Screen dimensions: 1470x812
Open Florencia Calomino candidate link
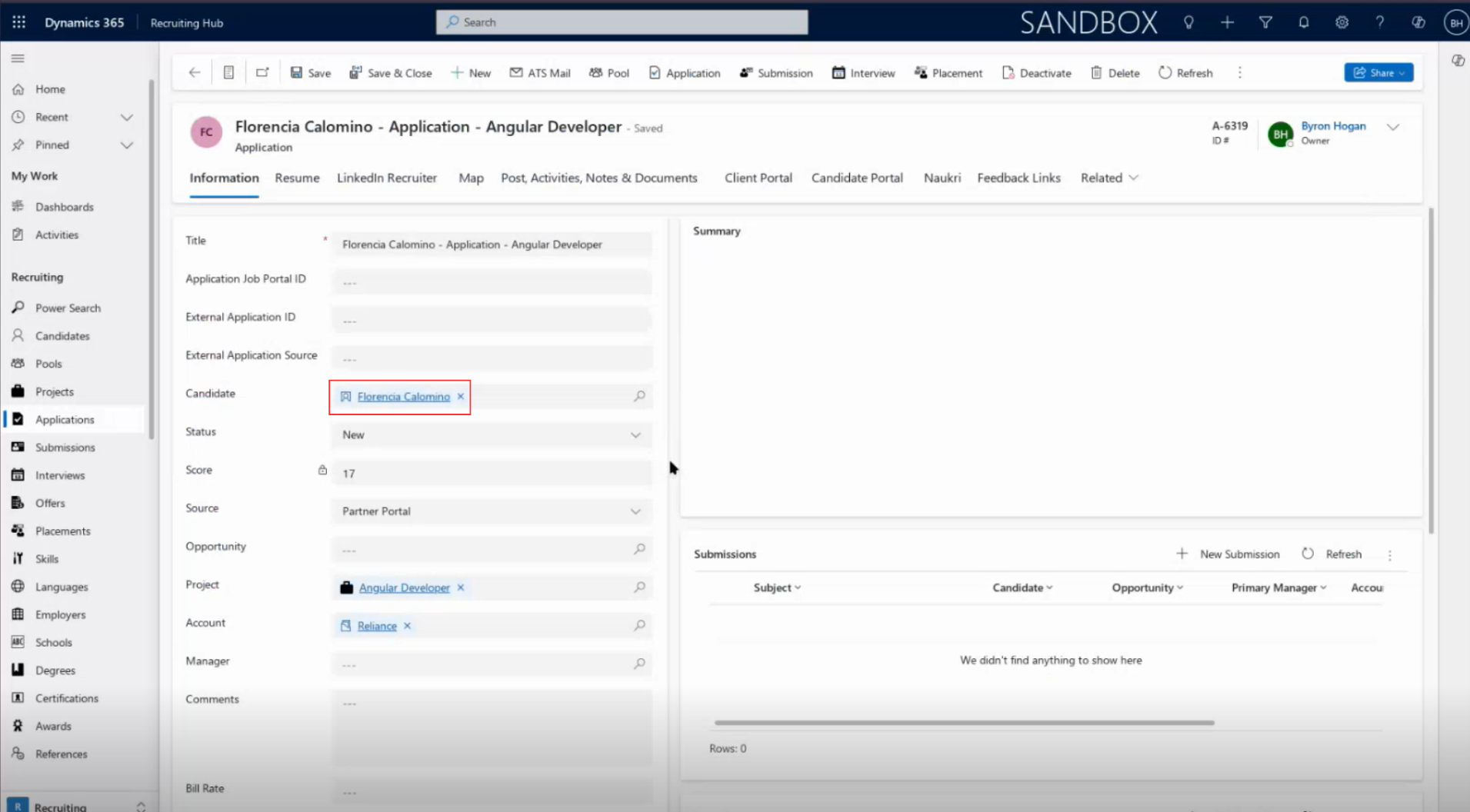(x=404, y=397)
